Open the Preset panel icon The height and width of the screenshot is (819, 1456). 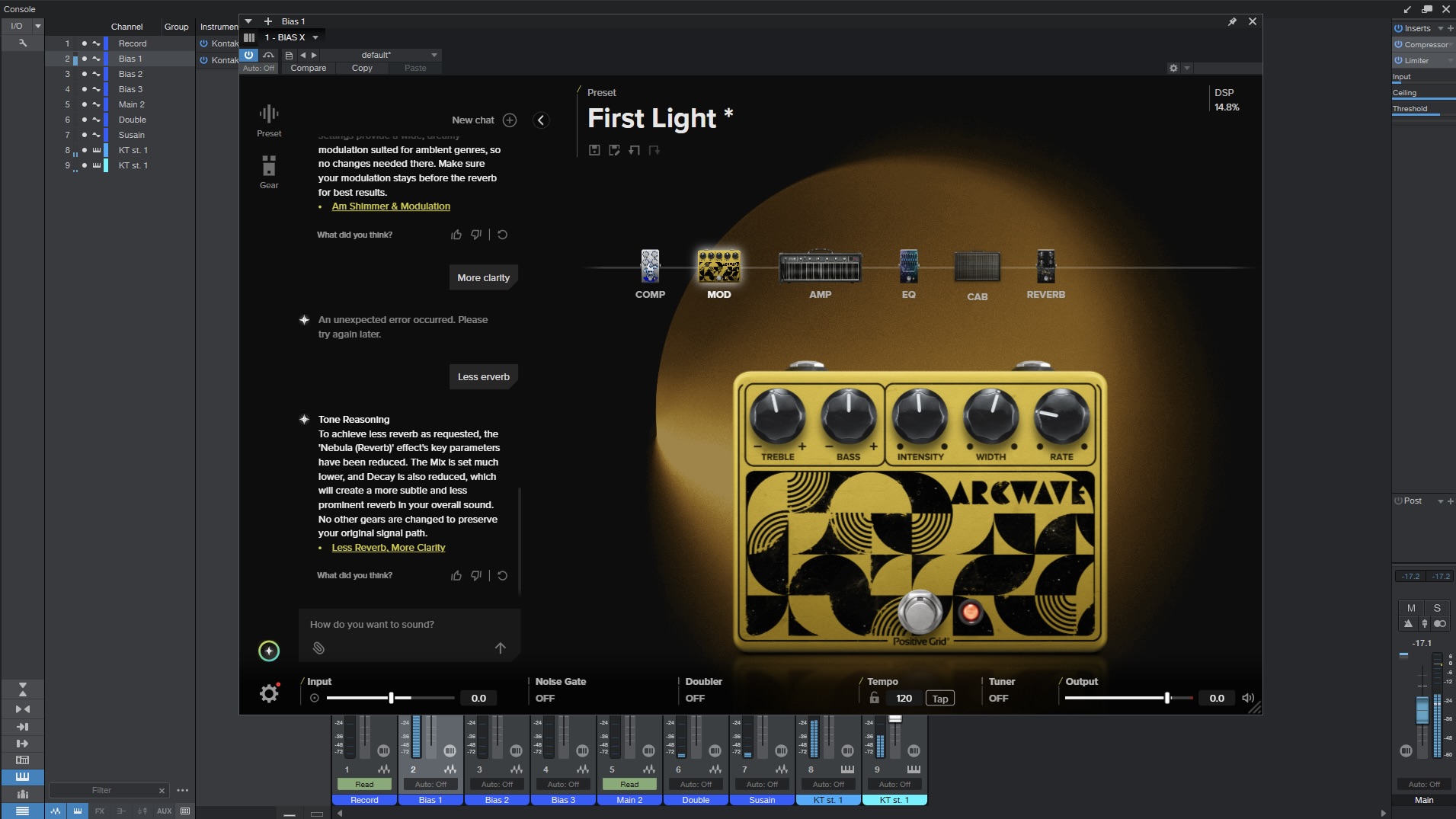click(269, 121)
